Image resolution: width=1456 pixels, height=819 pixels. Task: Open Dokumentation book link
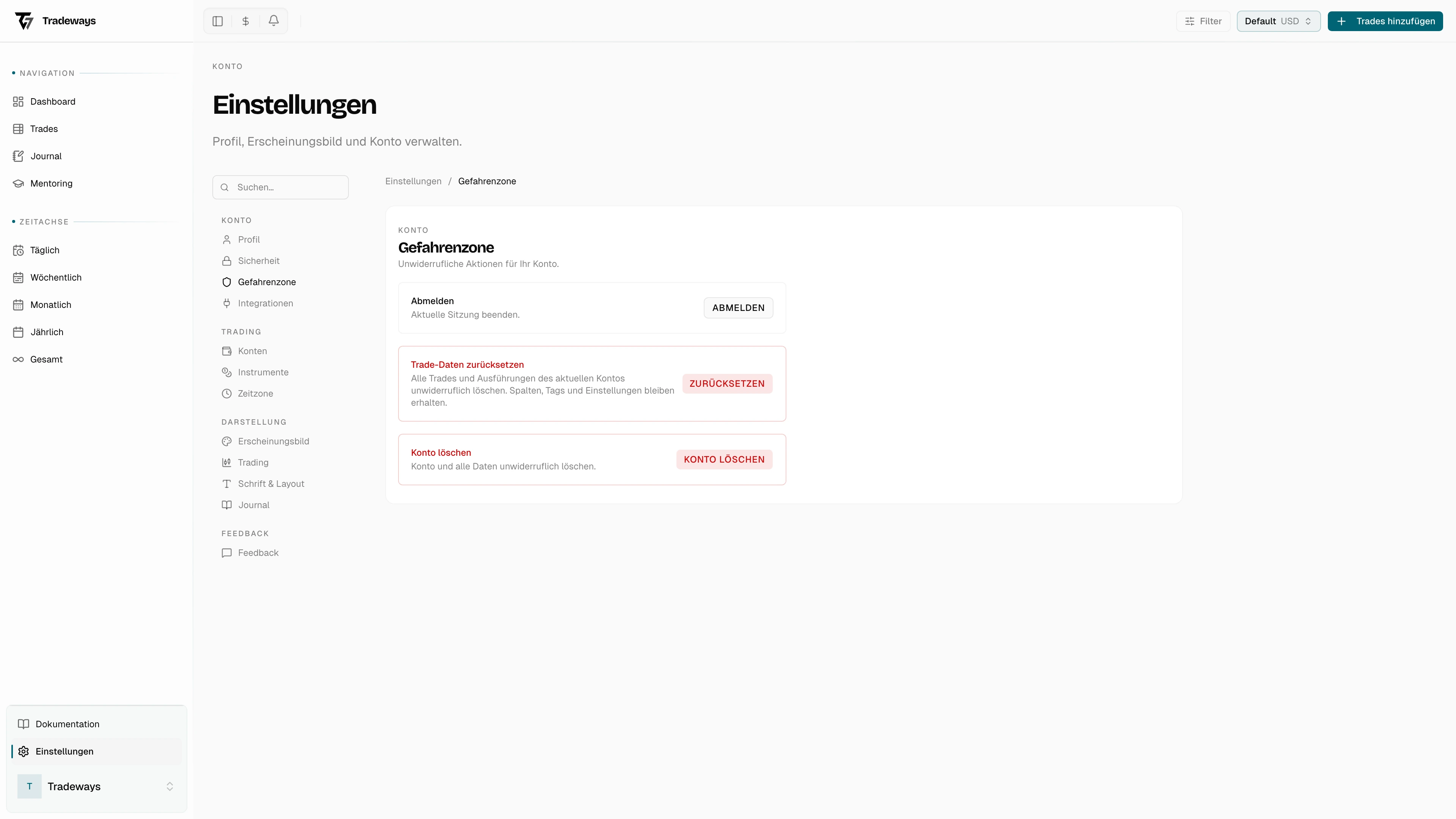pyautogui.click(x=67, y=724)
